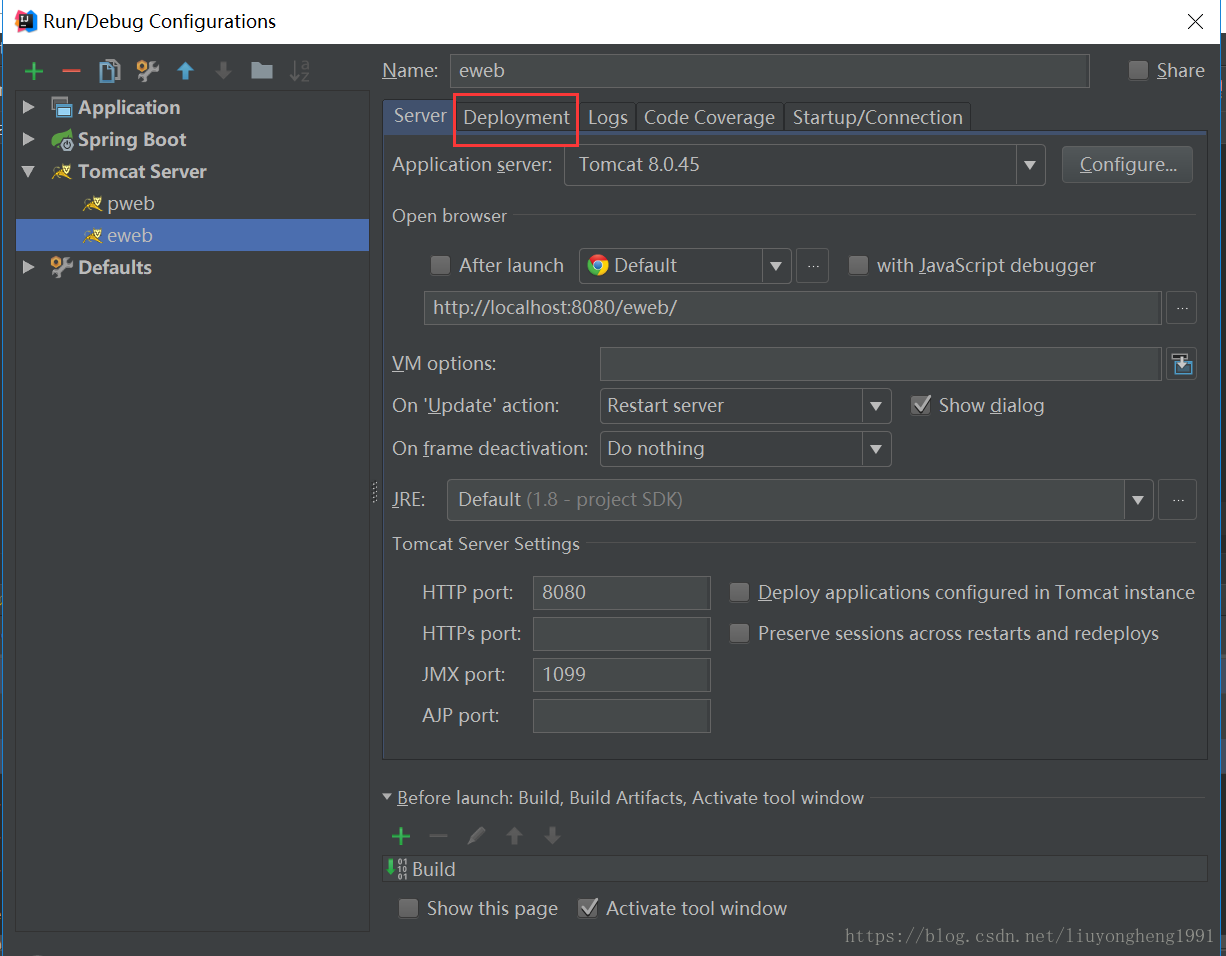Click the Build task row icon

pos(397,868)
